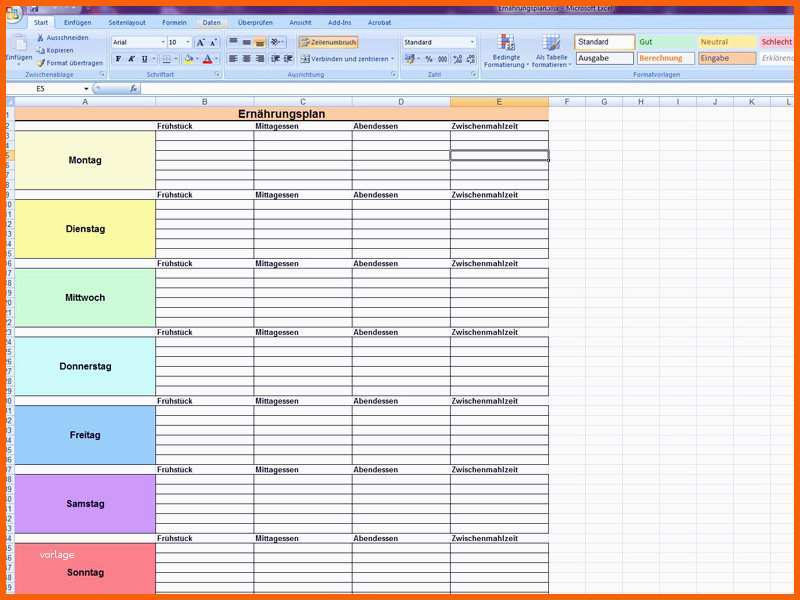Click the Format übertragen paintbrush
Image resolution: width=800 pixels, height=600 pixels.
coord(41,62)
